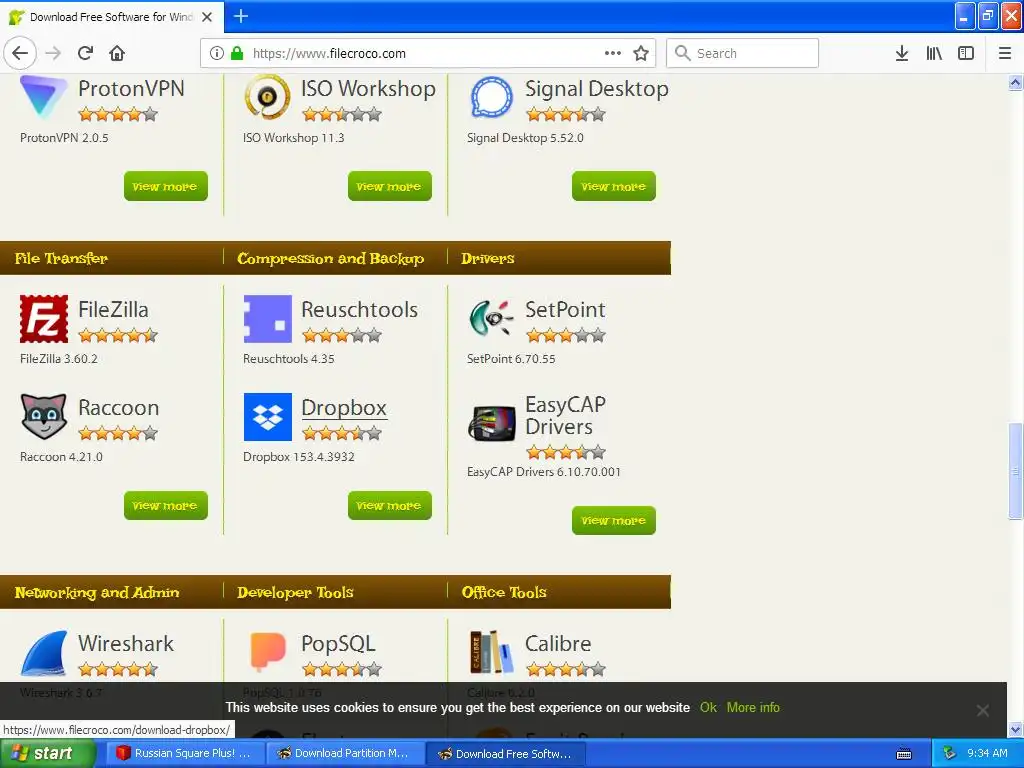Select the Download Free Software browser tab
The height and width of the screenshot is (768, 1024).
point(112,17)
